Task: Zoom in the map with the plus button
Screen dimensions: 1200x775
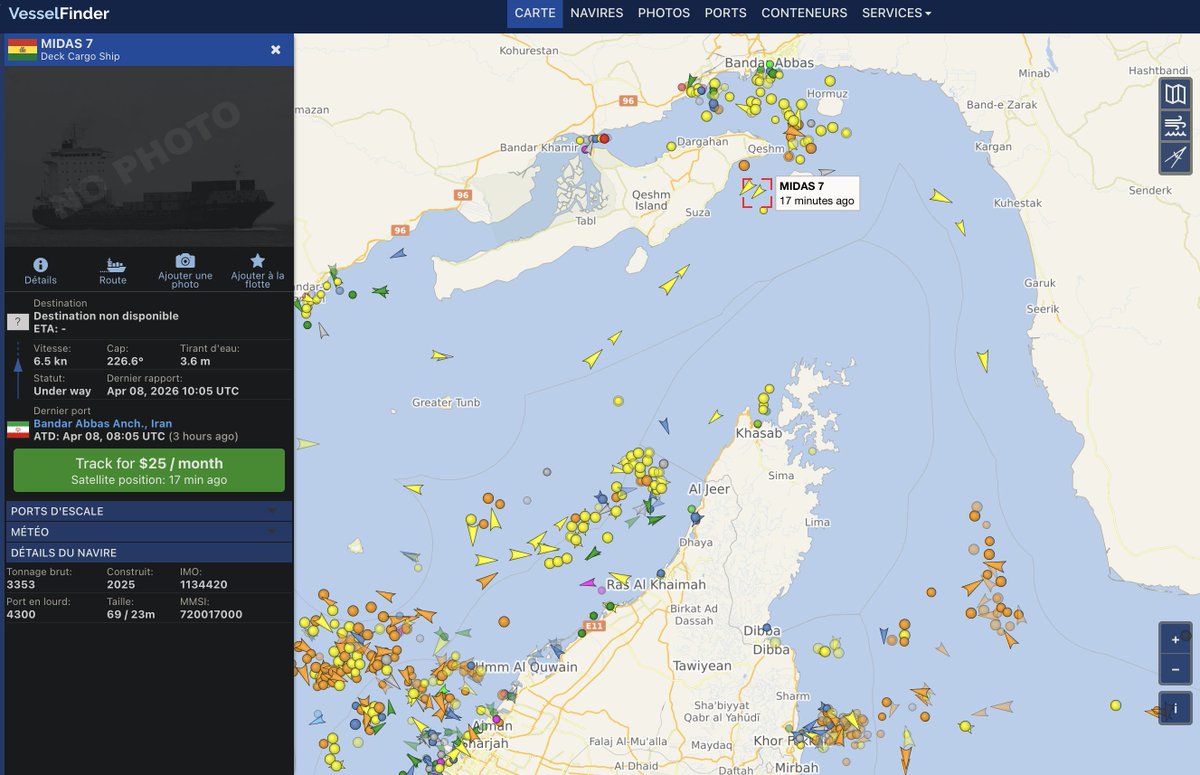Action: pos(1175,639)
